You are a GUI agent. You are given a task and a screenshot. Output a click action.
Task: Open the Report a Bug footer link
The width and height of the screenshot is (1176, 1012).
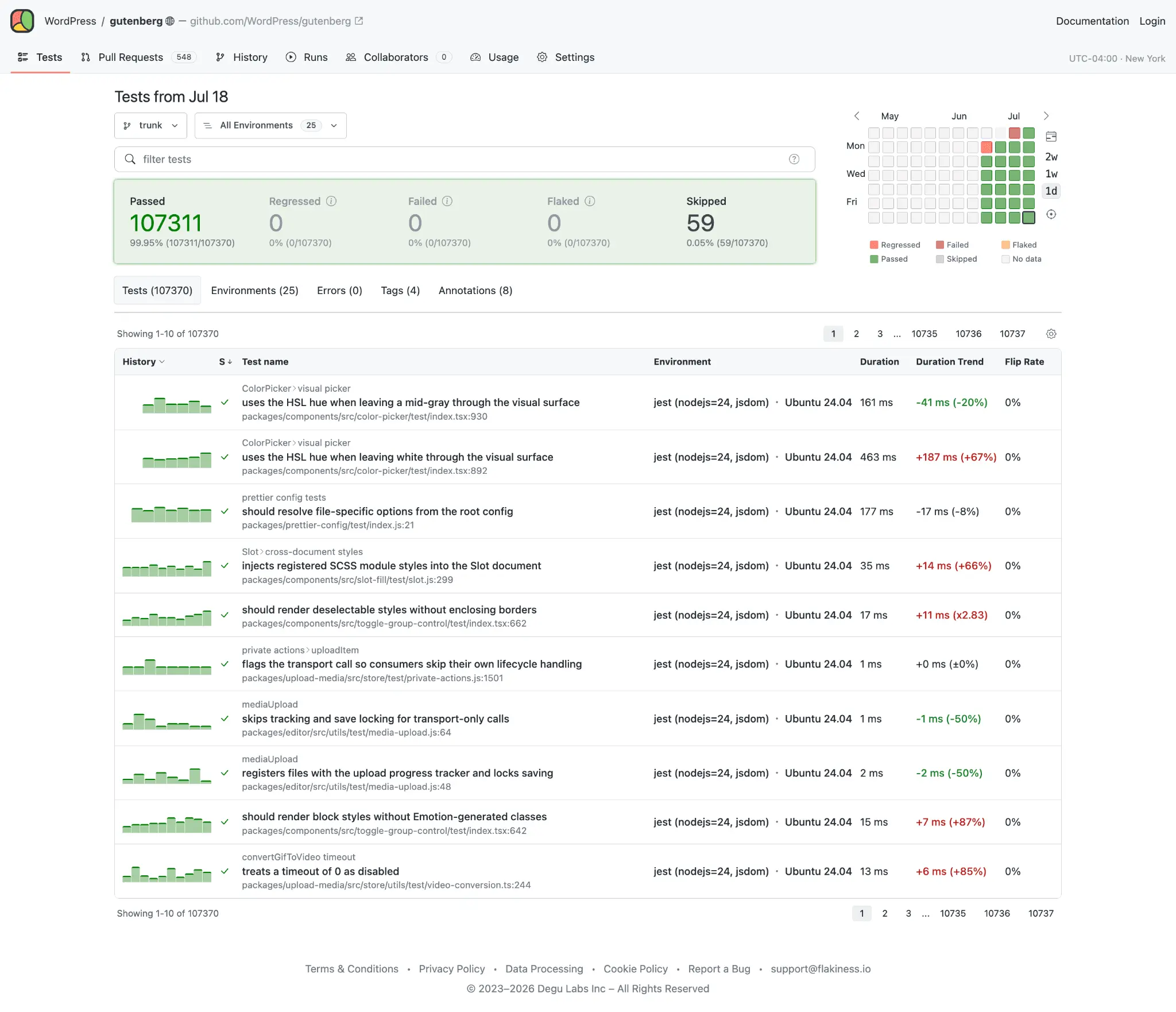click(719, 969)
